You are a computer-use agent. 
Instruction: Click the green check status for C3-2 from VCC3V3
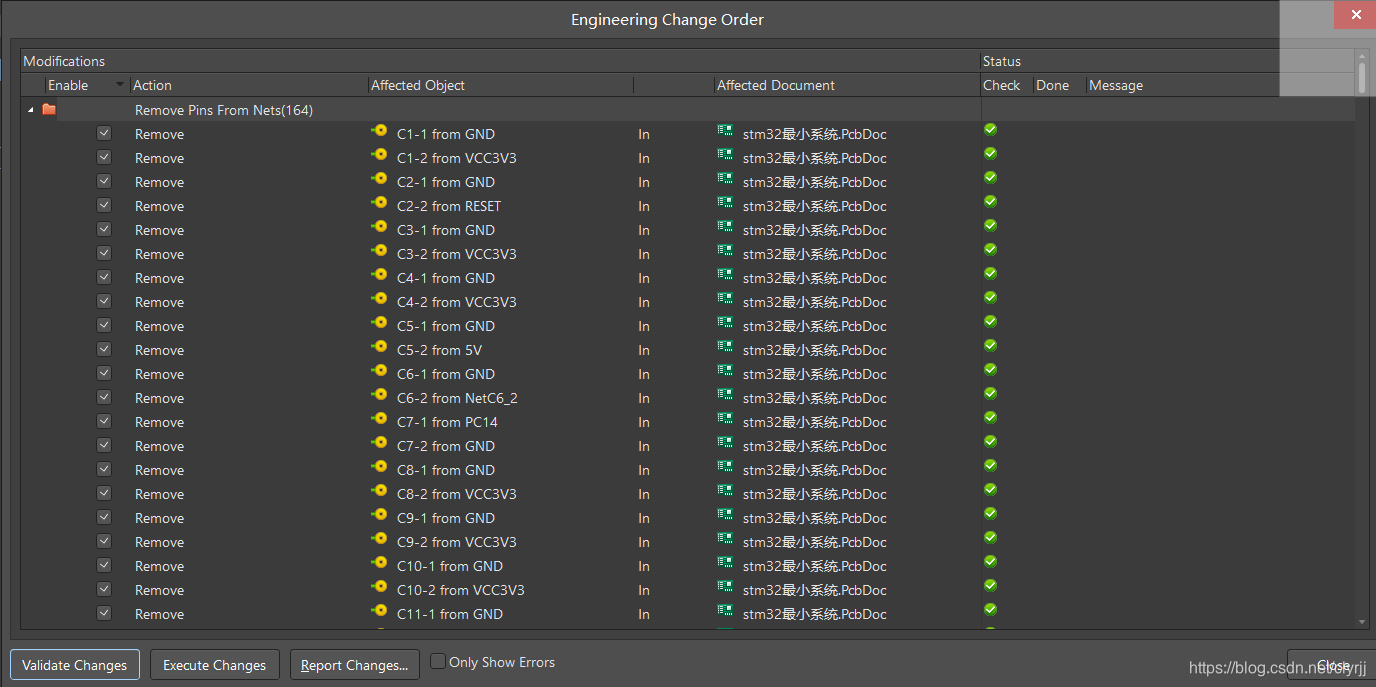click(990, 250)
